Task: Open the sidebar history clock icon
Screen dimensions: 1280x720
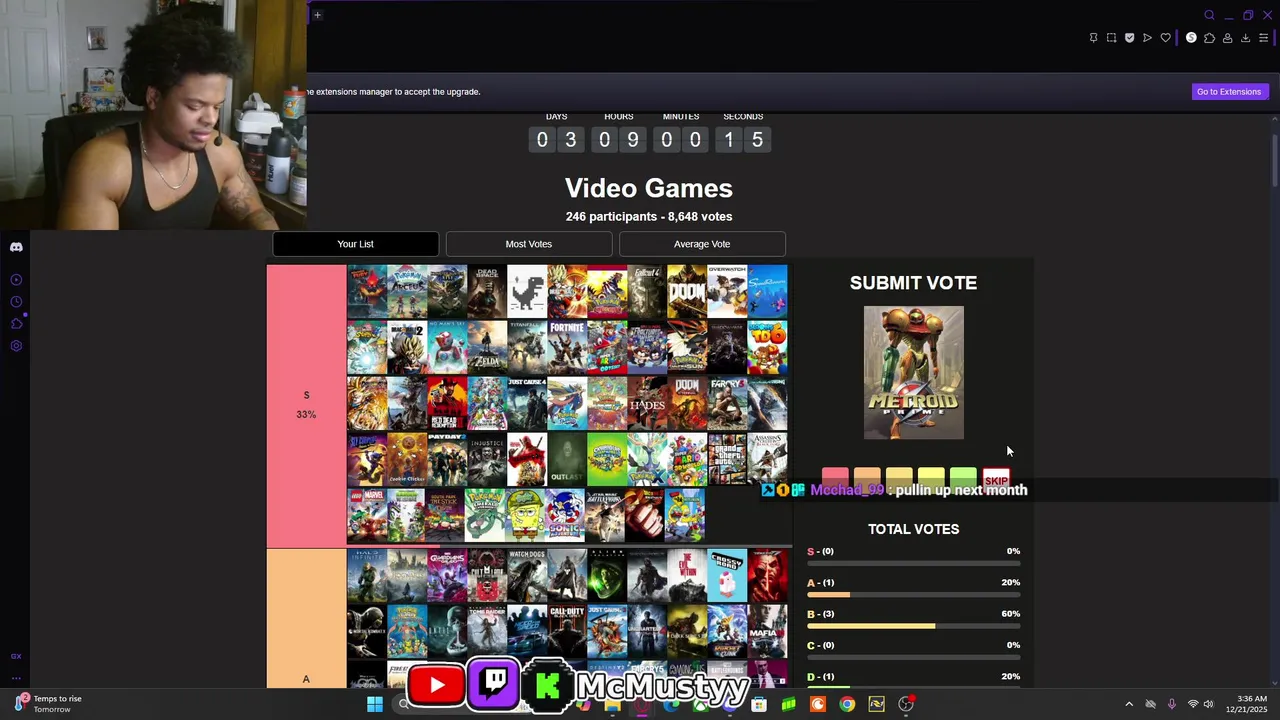Action: [16, 302]
